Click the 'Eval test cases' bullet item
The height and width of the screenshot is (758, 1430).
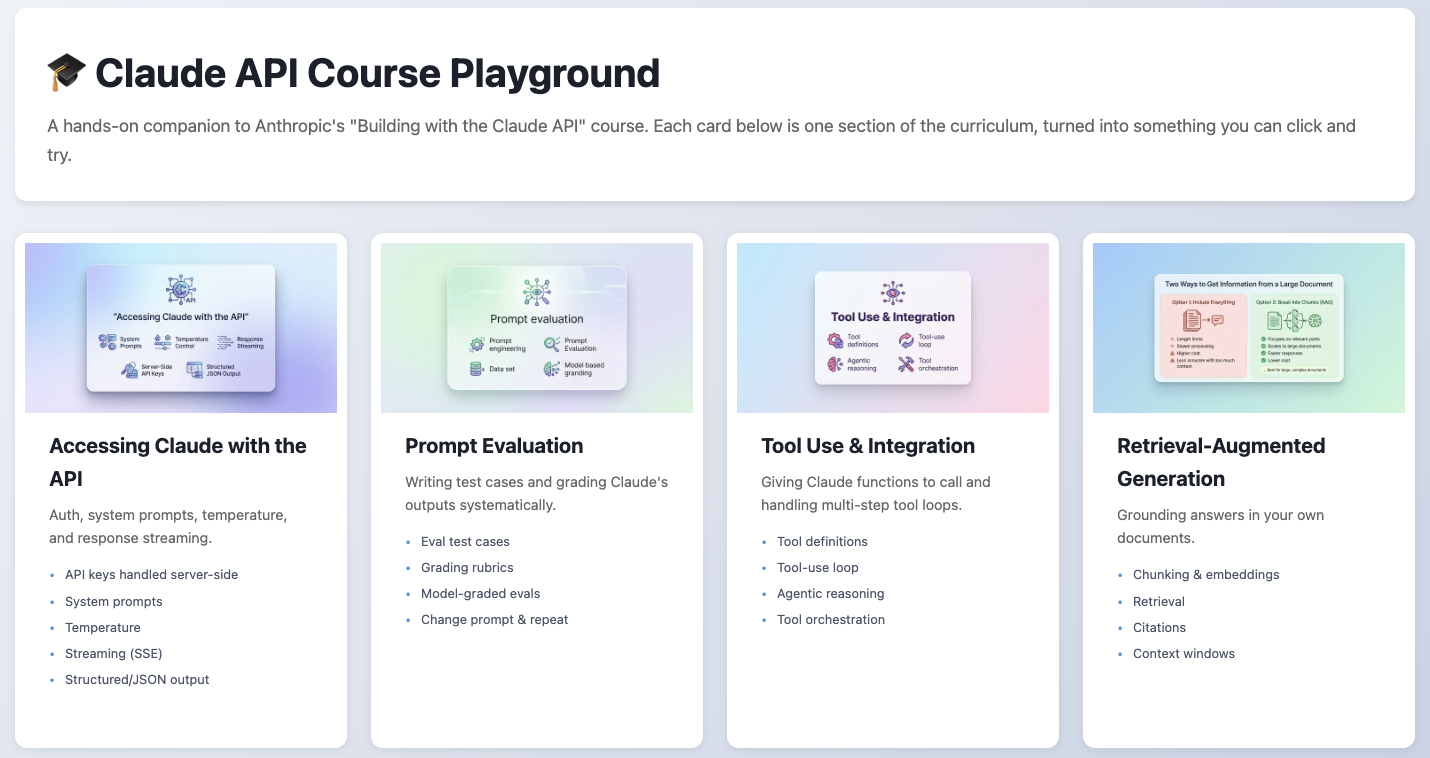(x=465, y=542)
